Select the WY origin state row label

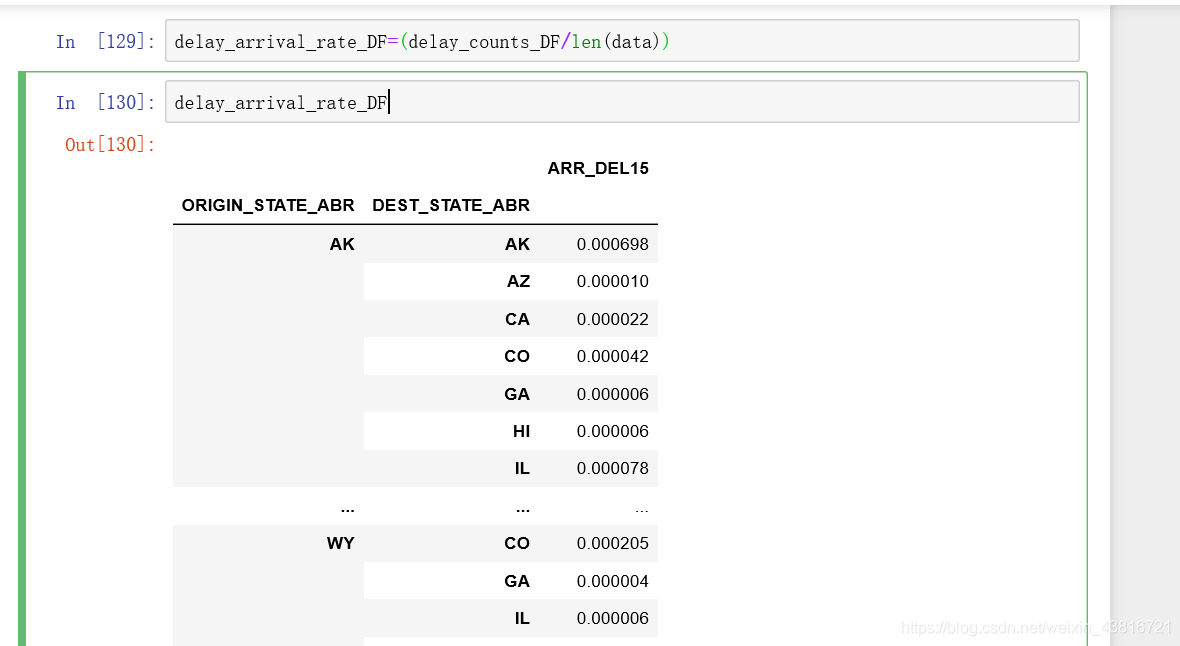(x=340, y=544)
